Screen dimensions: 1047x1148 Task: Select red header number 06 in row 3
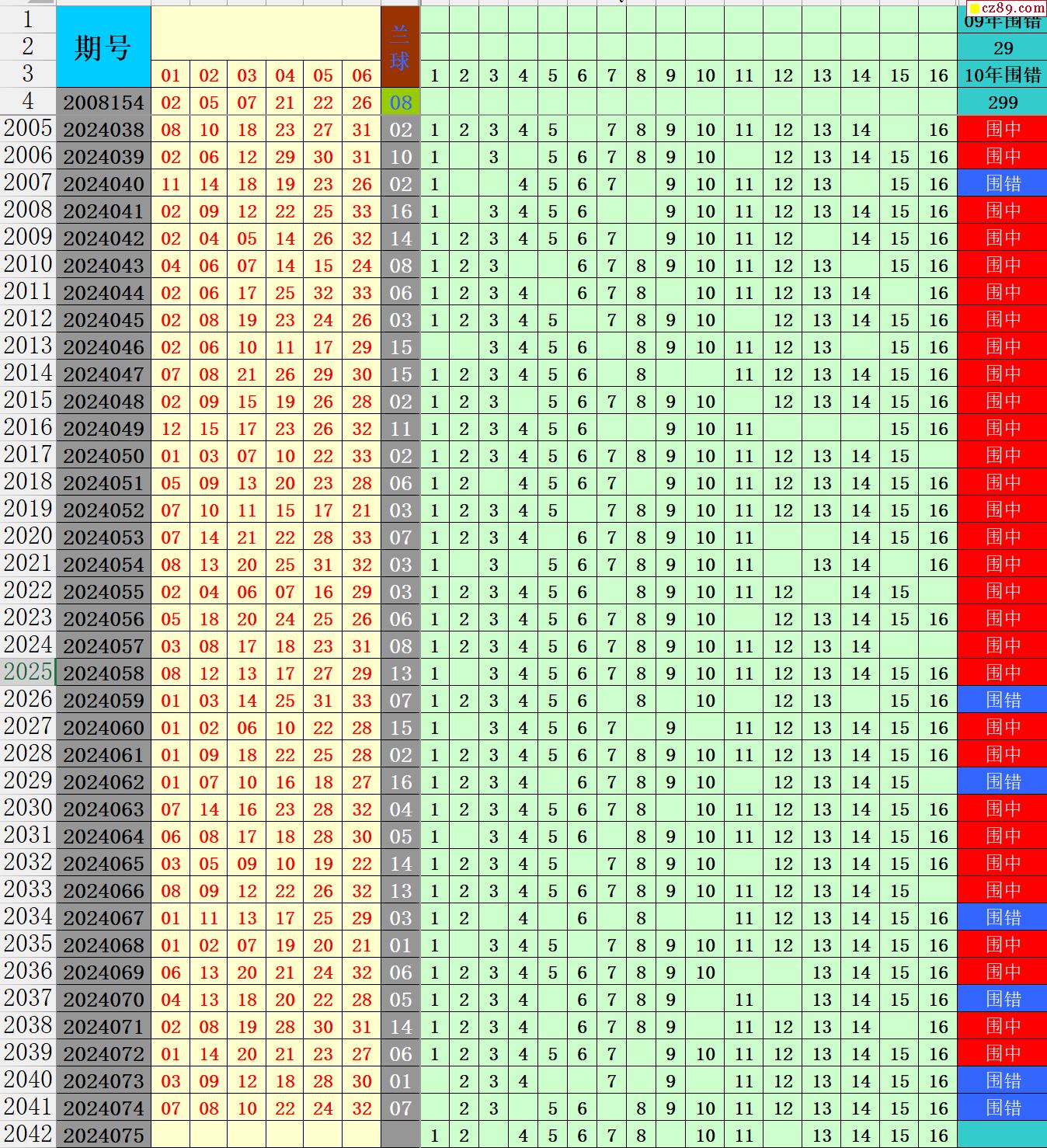pos(362,75)
